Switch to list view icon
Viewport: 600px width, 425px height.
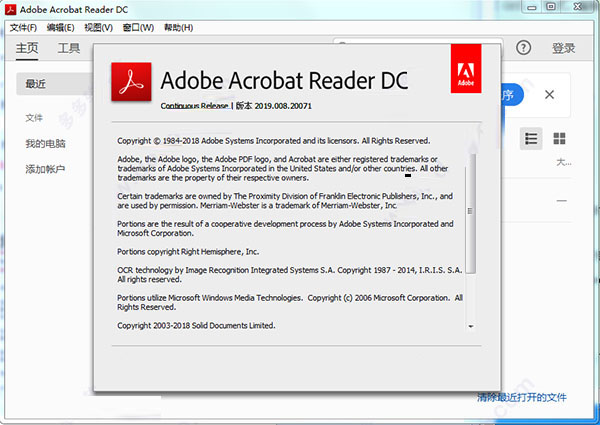point(531,138)
